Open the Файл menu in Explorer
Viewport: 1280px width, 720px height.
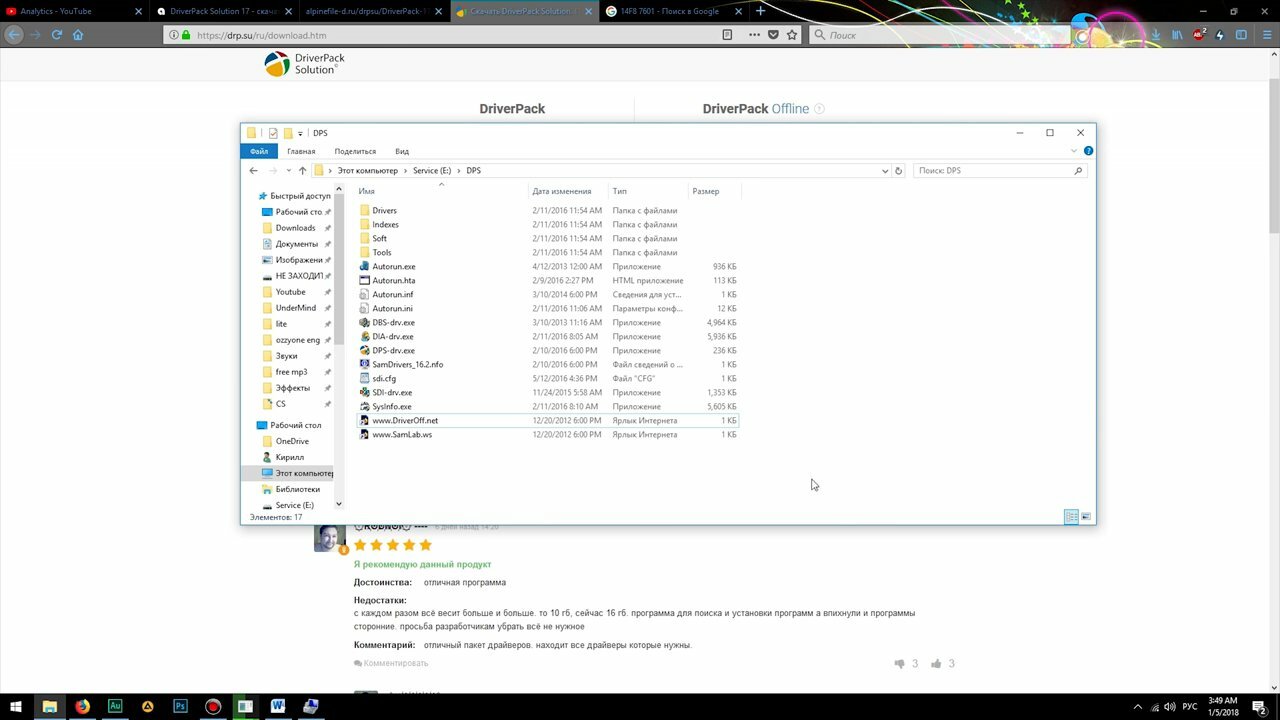[x=259, y=151]
